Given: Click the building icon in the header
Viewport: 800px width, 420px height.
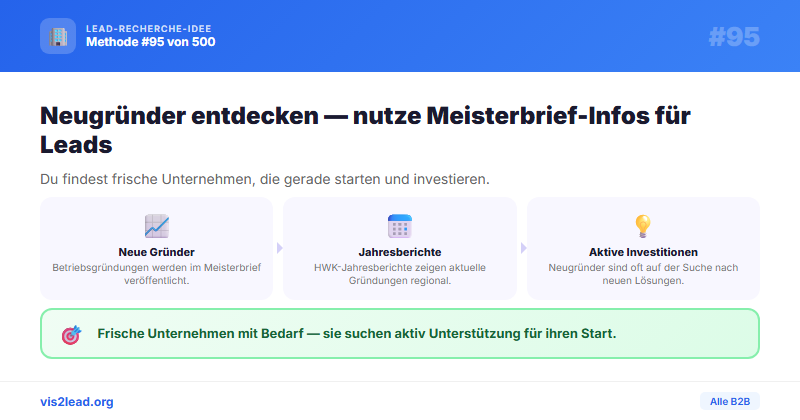Looking at the screenshot, I should coord(58,36).
